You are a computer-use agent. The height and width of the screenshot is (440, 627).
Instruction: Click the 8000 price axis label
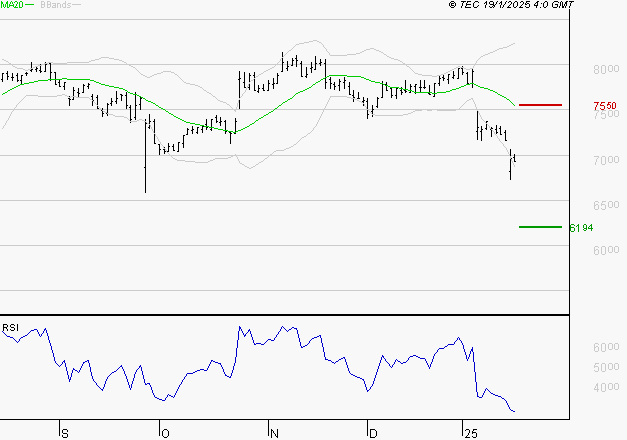pos(606,69)
